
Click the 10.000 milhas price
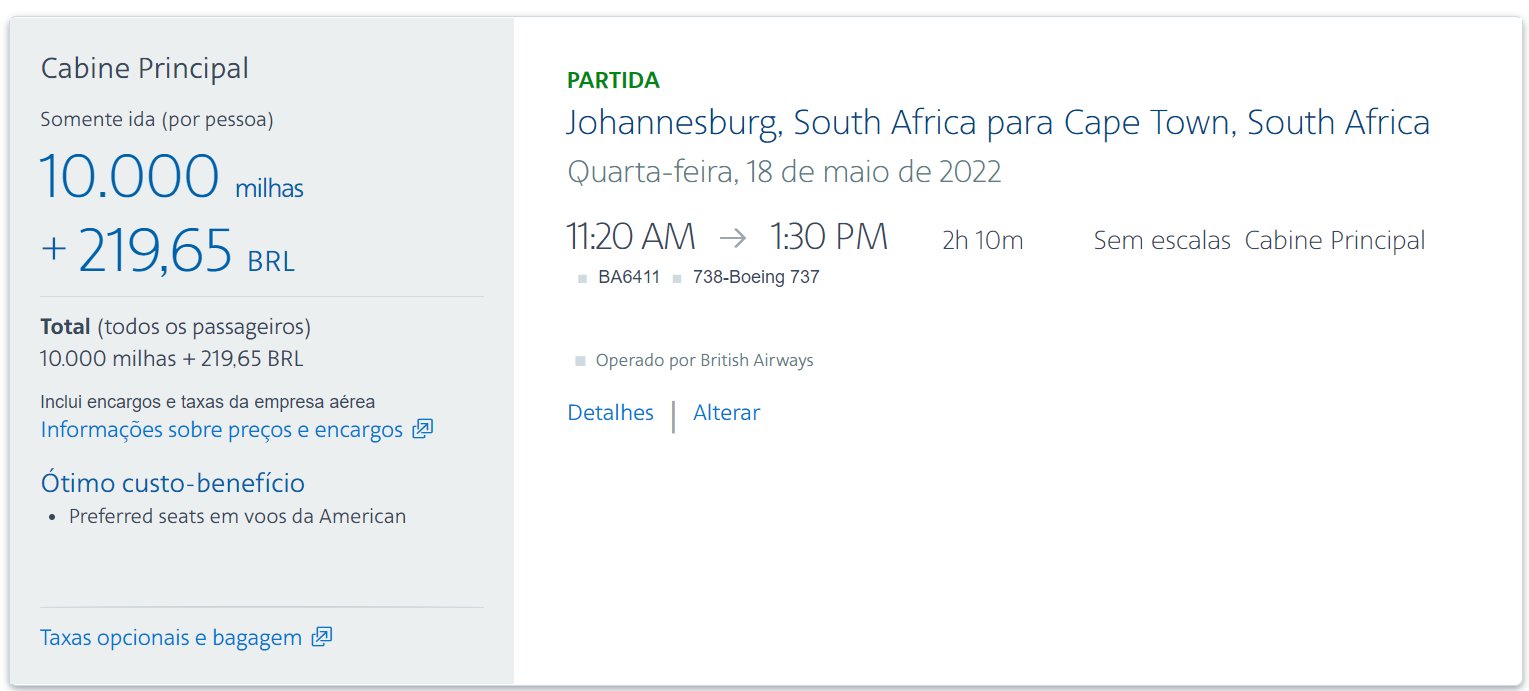[172, 177]
